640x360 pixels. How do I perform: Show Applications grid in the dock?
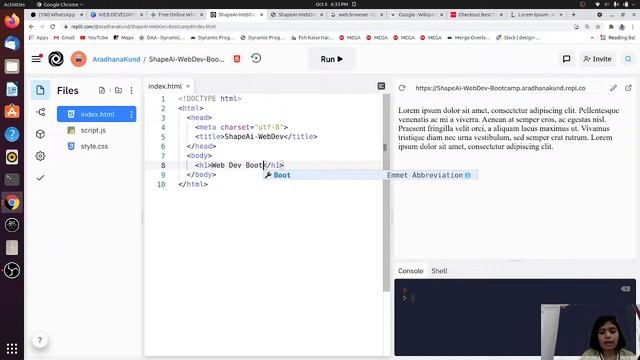tap(12, 348)
